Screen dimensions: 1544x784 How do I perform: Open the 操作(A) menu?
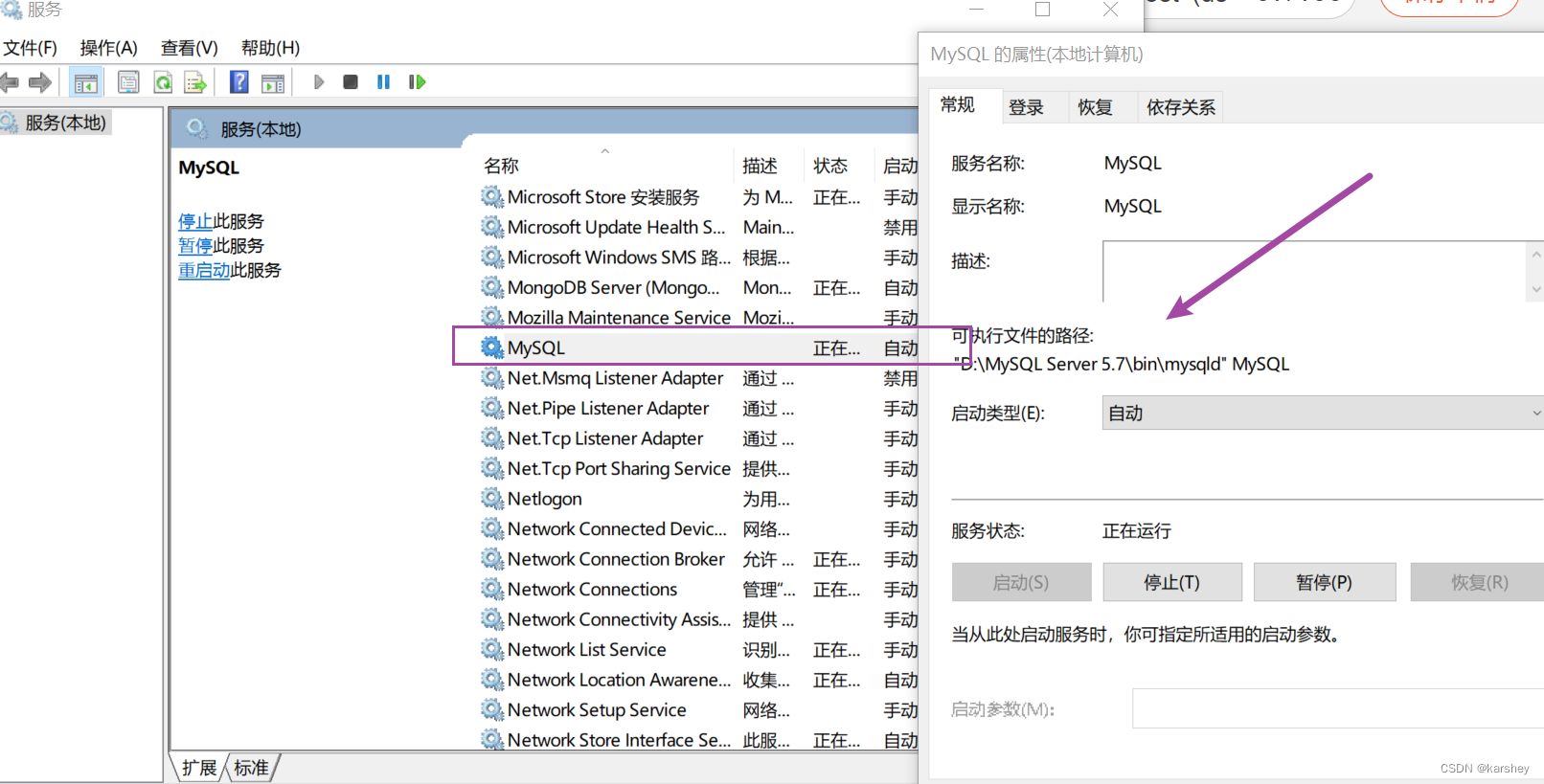point(108,48)
